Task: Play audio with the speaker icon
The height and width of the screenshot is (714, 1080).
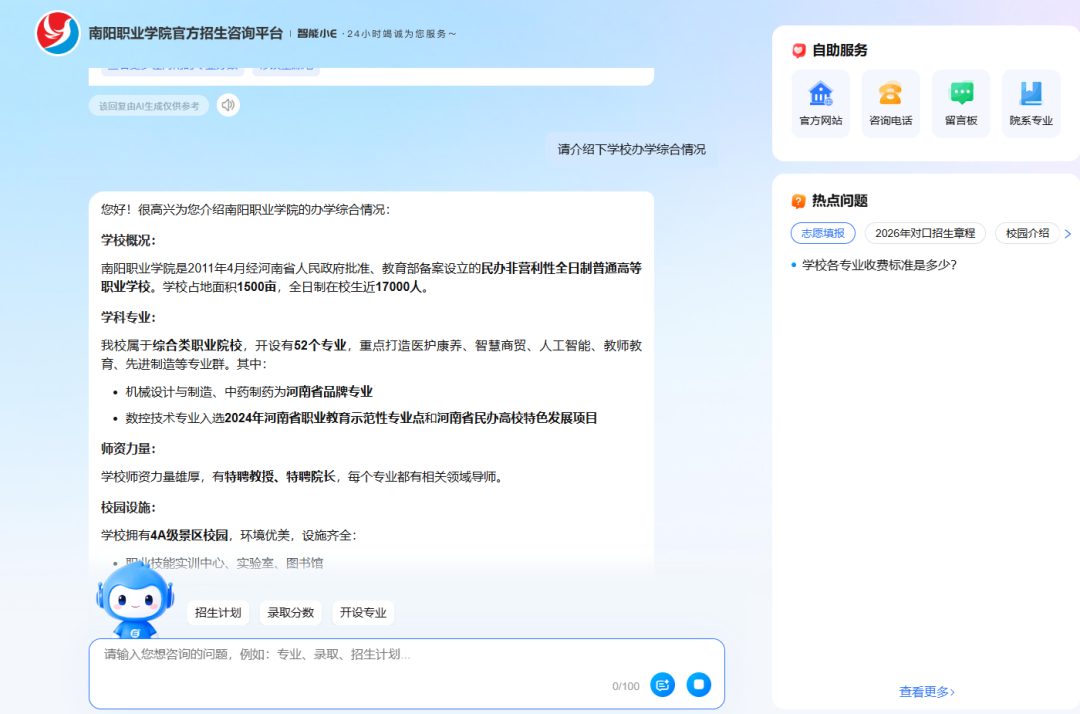Action: 228,105
